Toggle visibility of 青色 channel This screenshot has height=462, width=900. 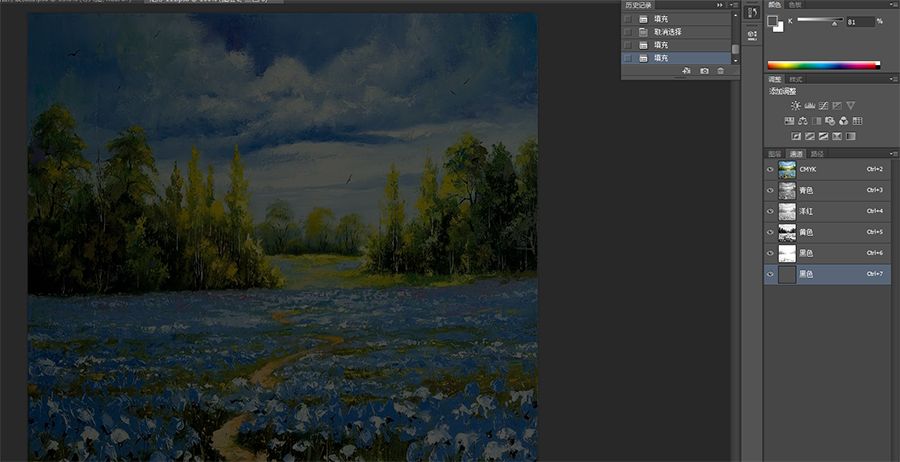pyautogui.click(x=770, y=190)
